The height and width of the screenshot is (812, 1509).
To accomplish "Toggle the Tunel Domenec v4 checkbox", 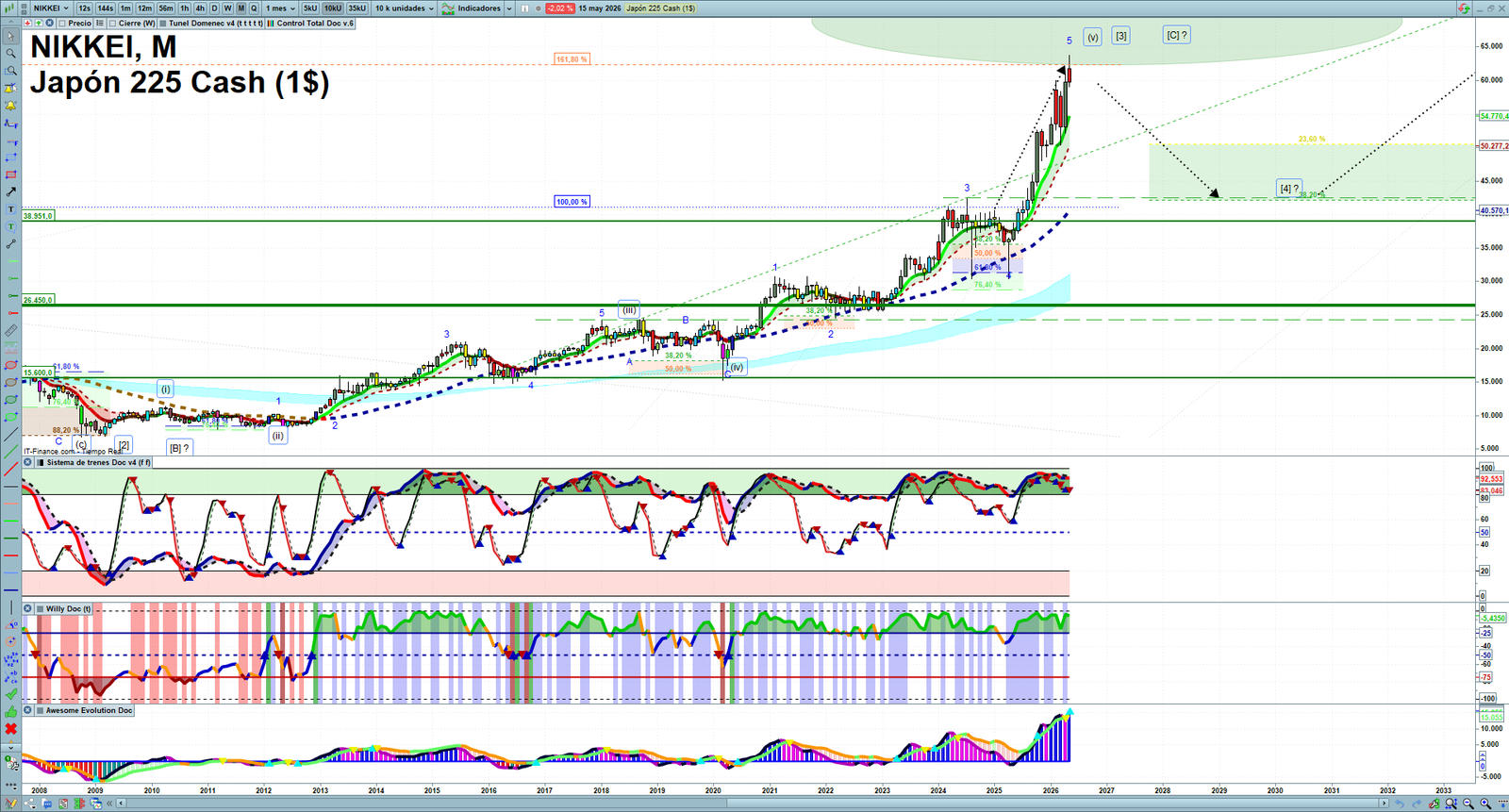I will click(163, 23).
